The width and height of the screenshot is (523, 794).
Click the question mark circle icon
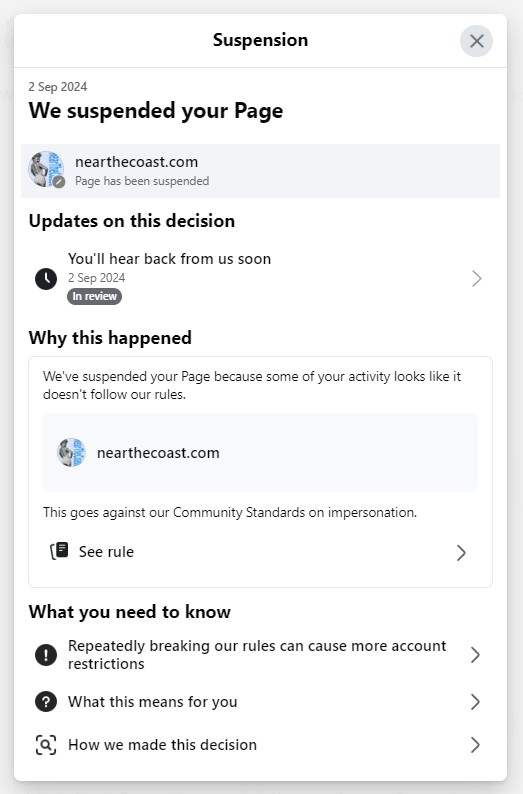[46, 702]
